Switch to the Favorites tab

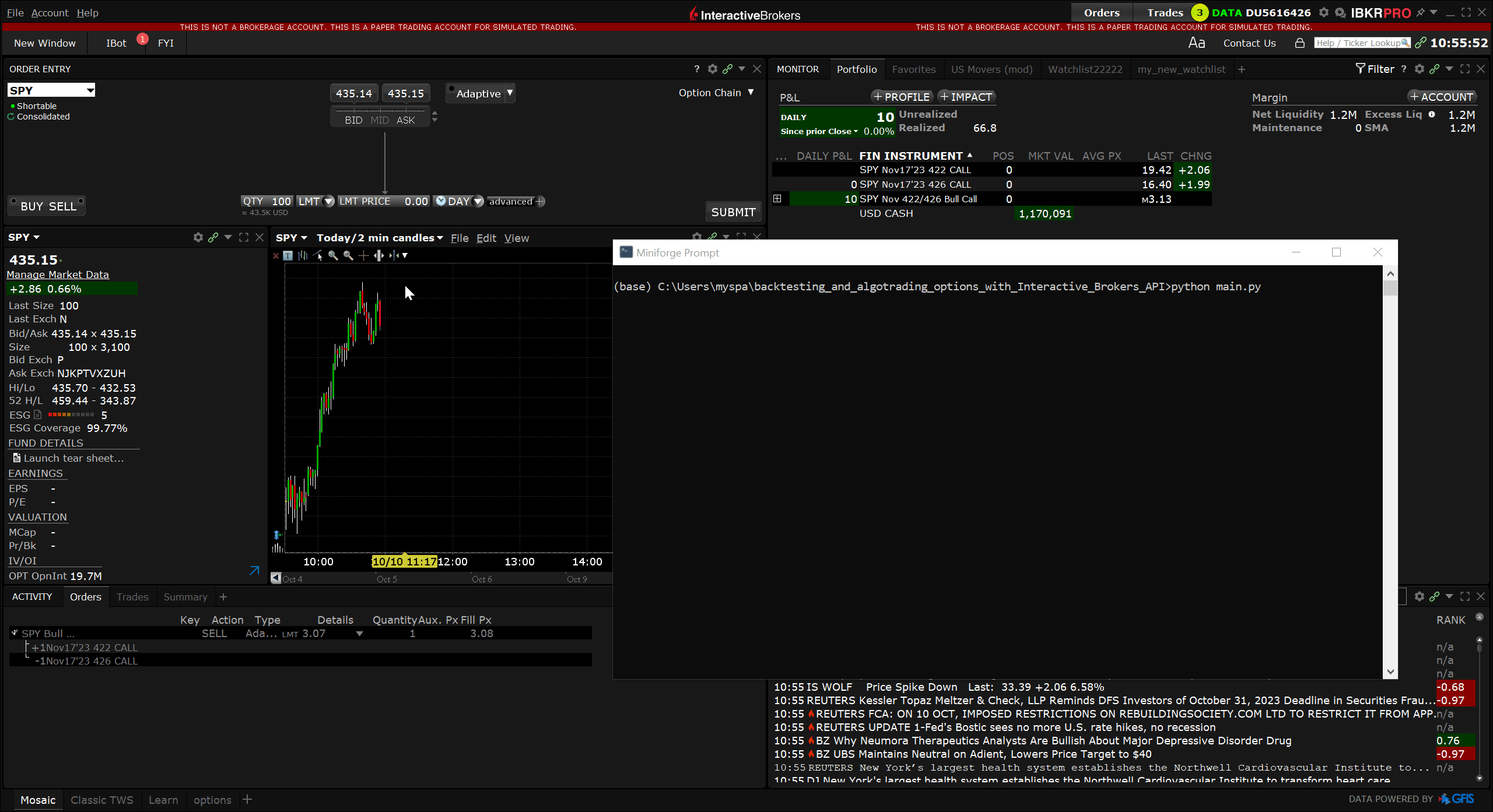click(x=913, y=69)
